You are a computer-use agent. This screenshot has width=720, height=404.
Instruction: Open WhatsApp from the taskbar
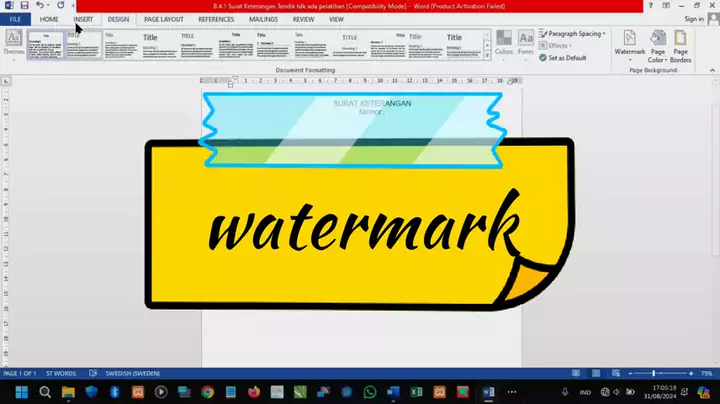click(371, 391)
